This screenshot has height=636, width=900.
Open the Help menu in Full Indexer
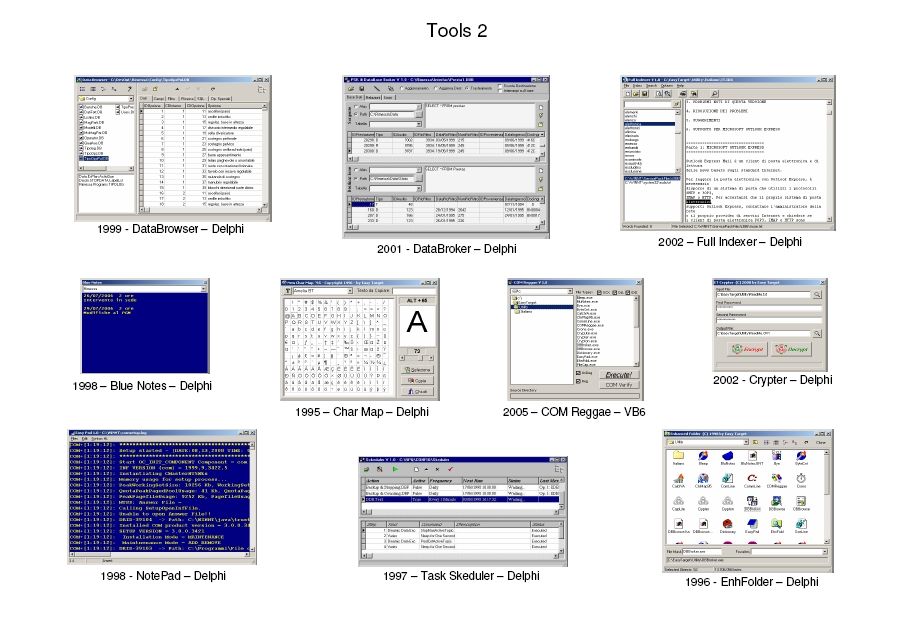click(680, 86)
